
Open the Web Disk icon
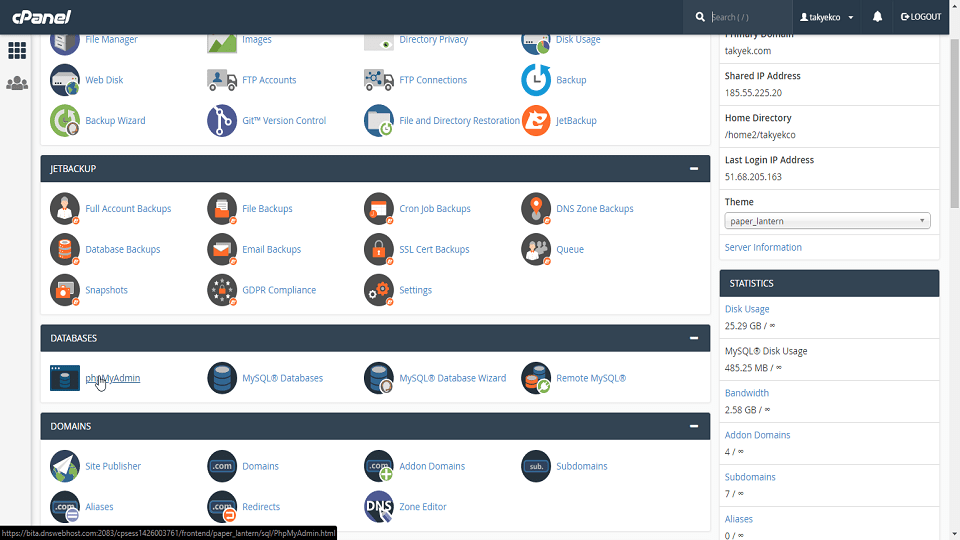(65, 80)
